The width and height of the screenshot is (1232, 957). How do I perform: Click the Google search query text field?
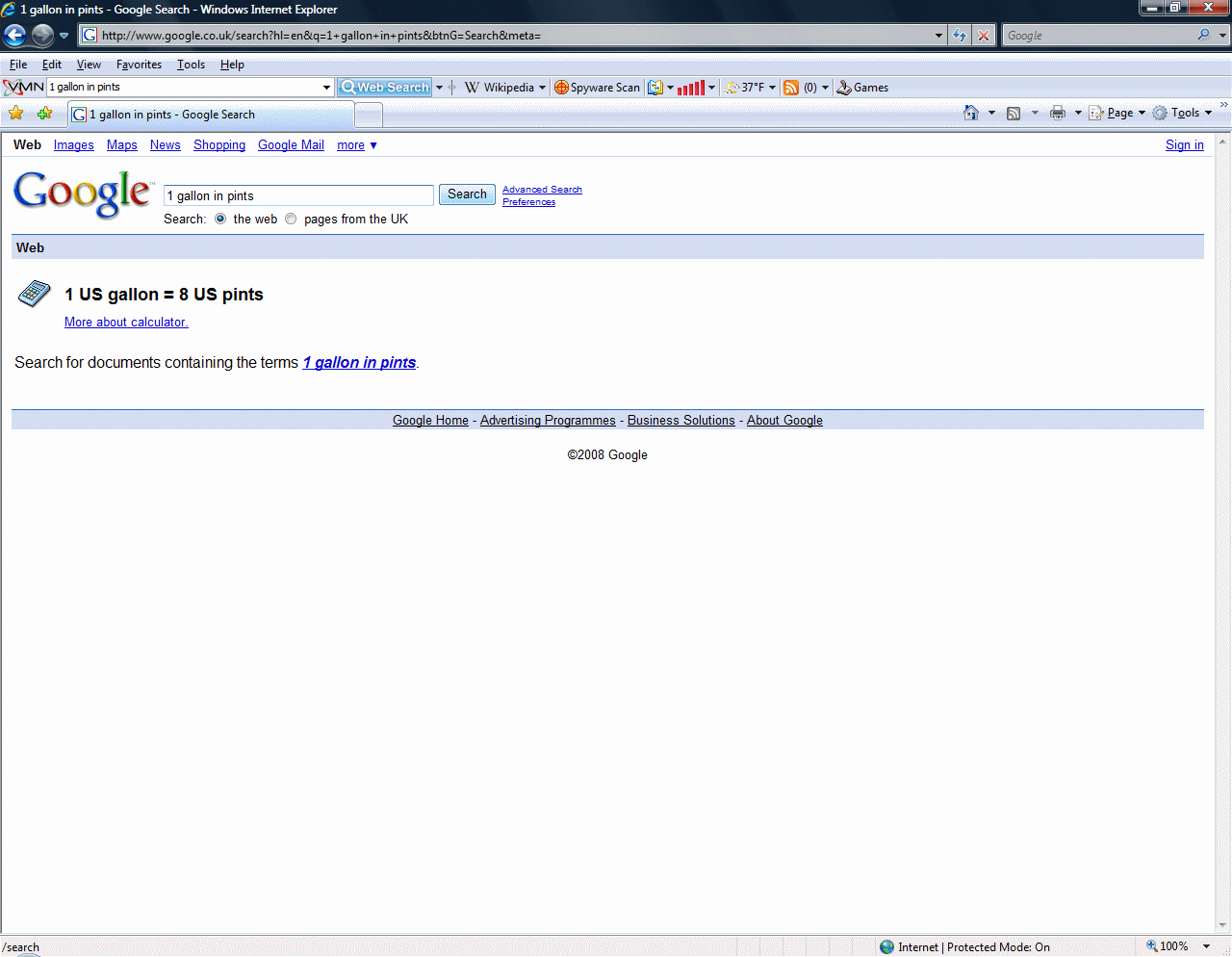[x=299, y=195]
